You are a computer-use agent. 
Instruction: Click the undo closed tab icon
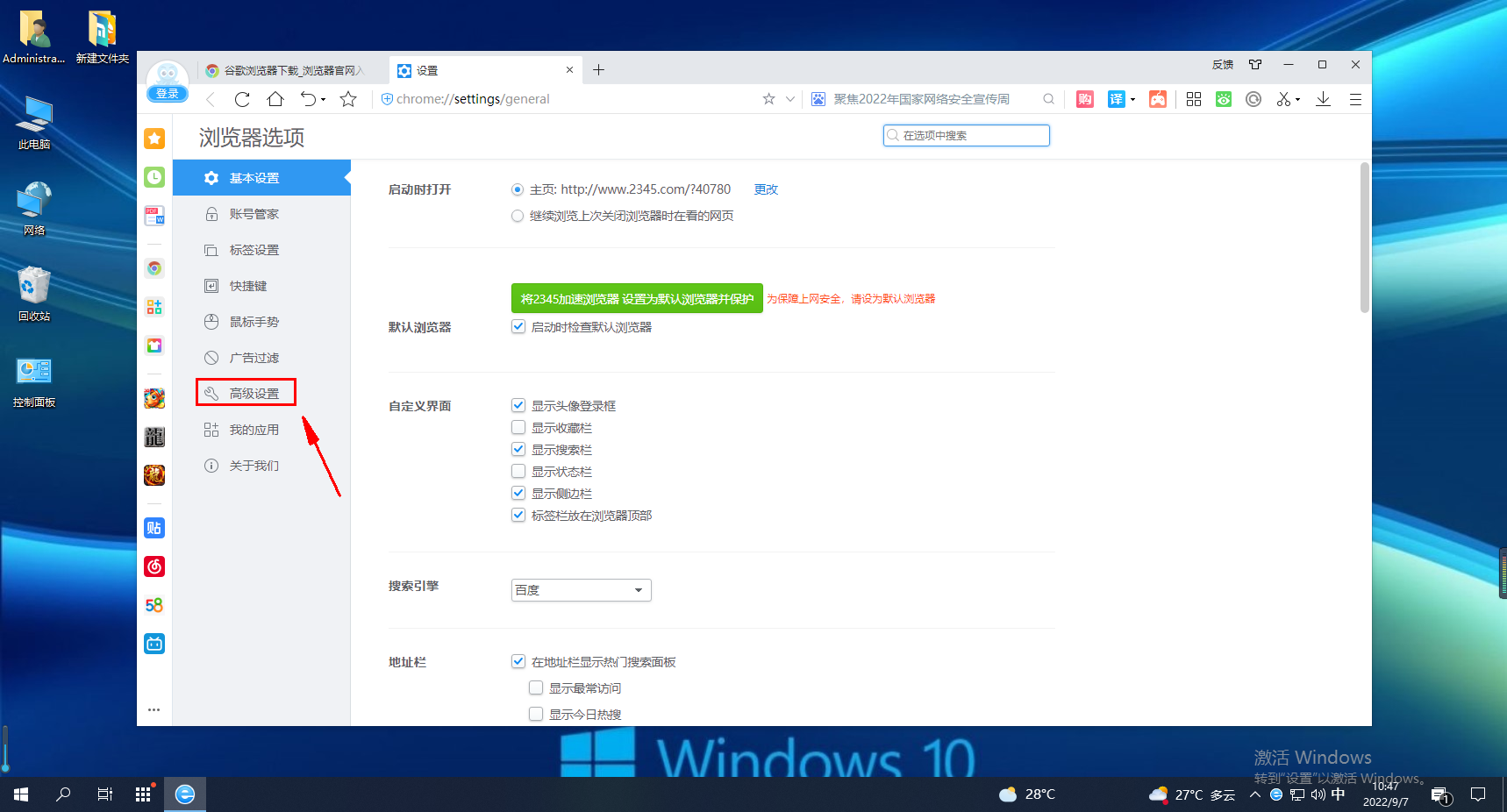tap(308, 99)
